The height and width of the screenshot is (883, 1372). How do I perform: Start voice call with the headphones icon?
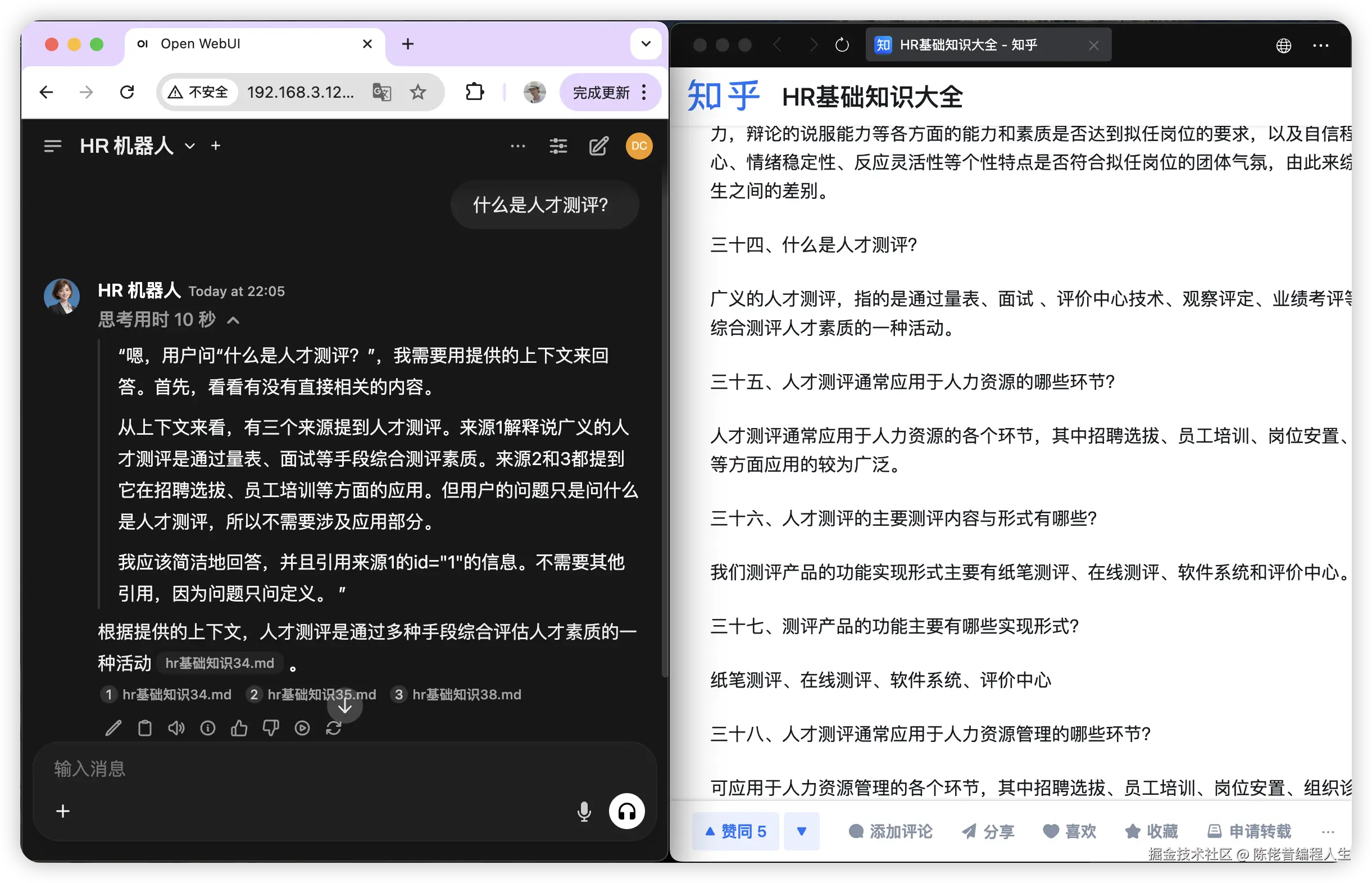(x=626, y=811)
